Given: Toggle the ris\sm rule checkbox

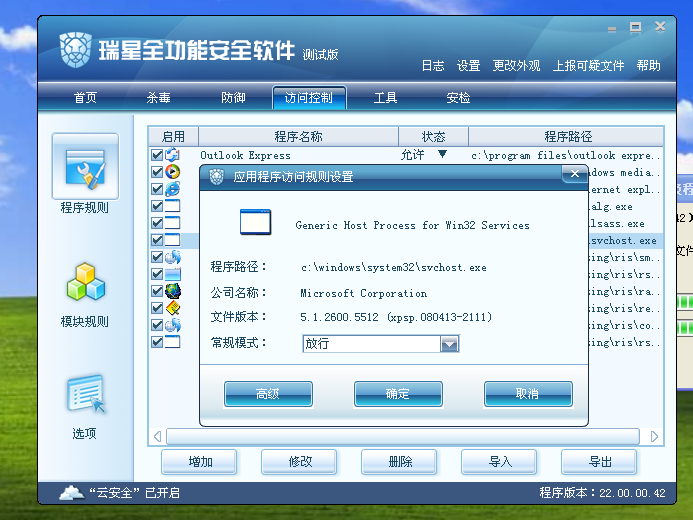Looking at the screenshot, I should (157, 257).
